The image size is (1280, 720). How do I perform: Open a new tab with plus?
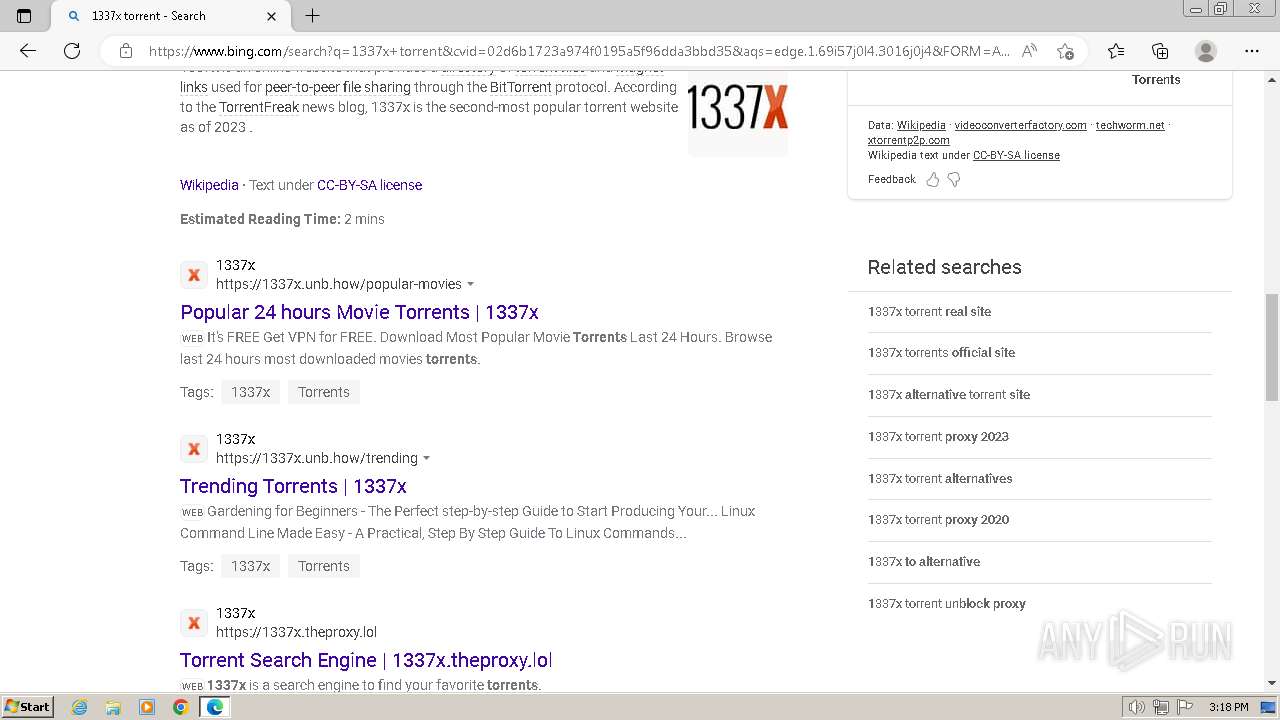pyautogui.click(x=312, y=16)
